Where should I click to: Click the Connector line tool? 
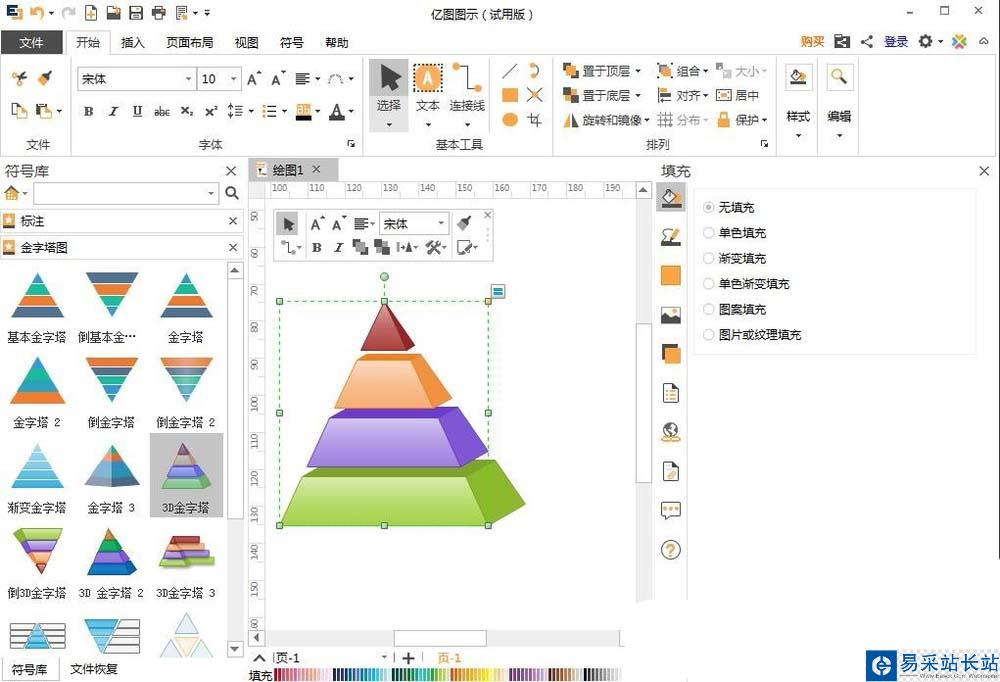(x=466, y=88)
